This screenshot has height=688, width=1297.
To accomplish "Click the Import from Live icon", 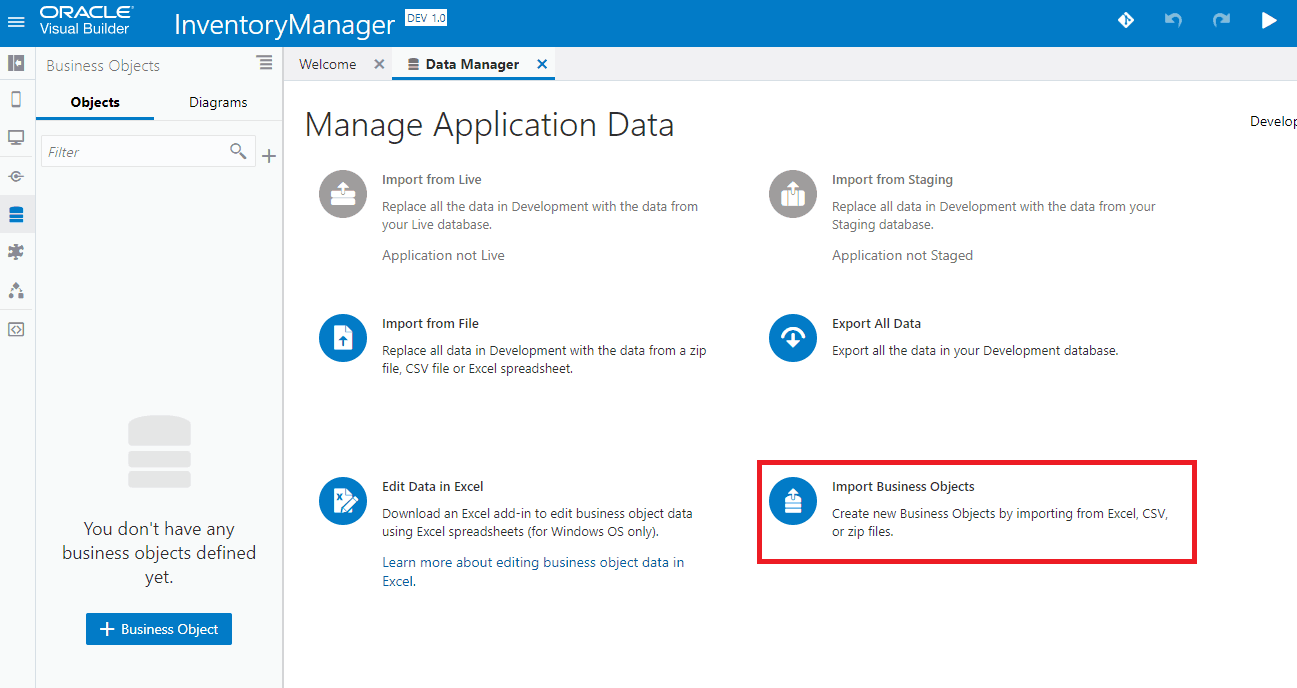I will 343,194.
